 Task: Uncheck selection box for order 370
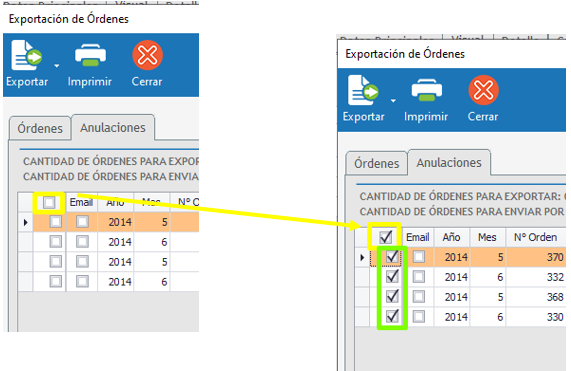(x=392, y=257)
